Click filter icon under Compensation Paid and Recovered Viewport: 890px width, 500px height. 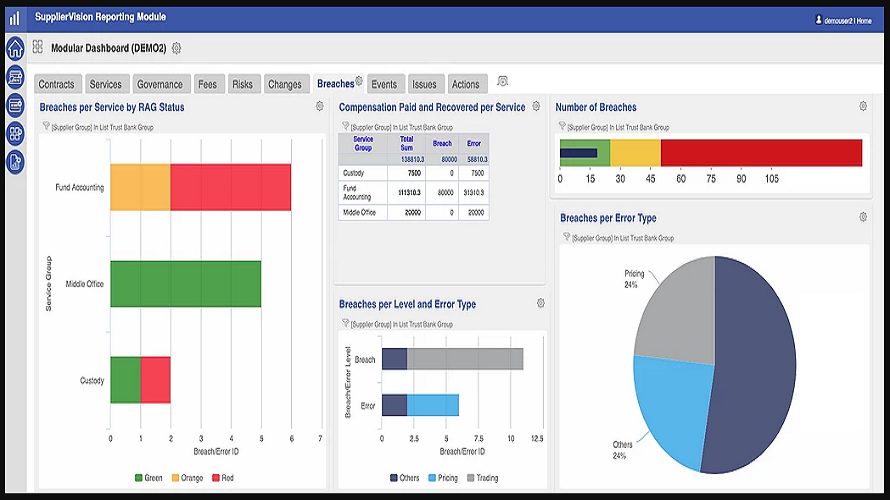345,126
